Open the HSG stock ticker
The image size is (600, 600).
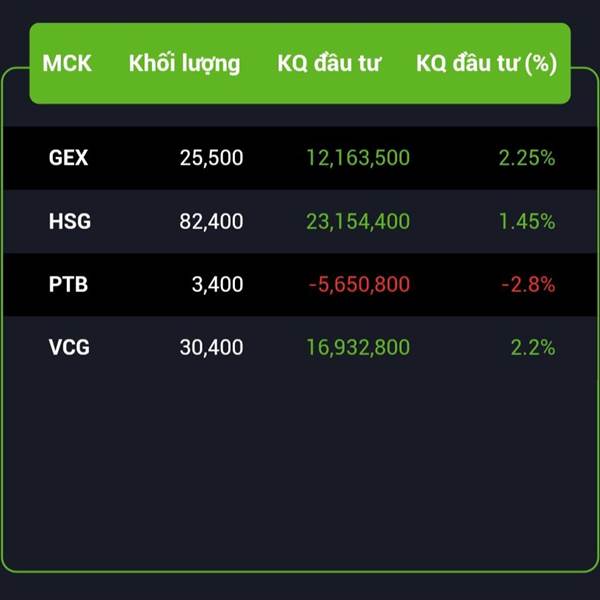point(70,221)
